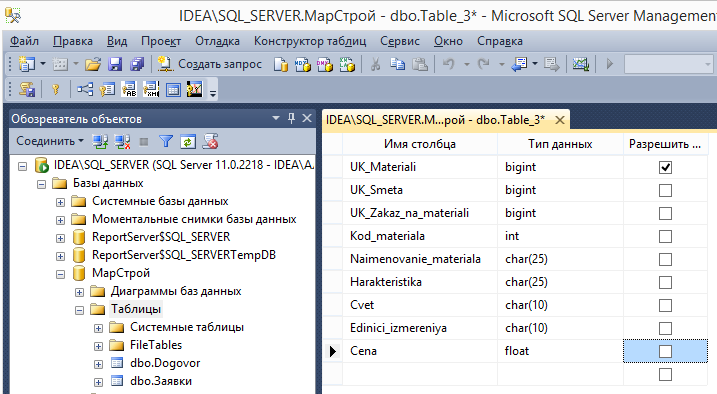Screen dimensions: 717x394
Task: Save the table with the floppy icon
Action: click(115, 64)
